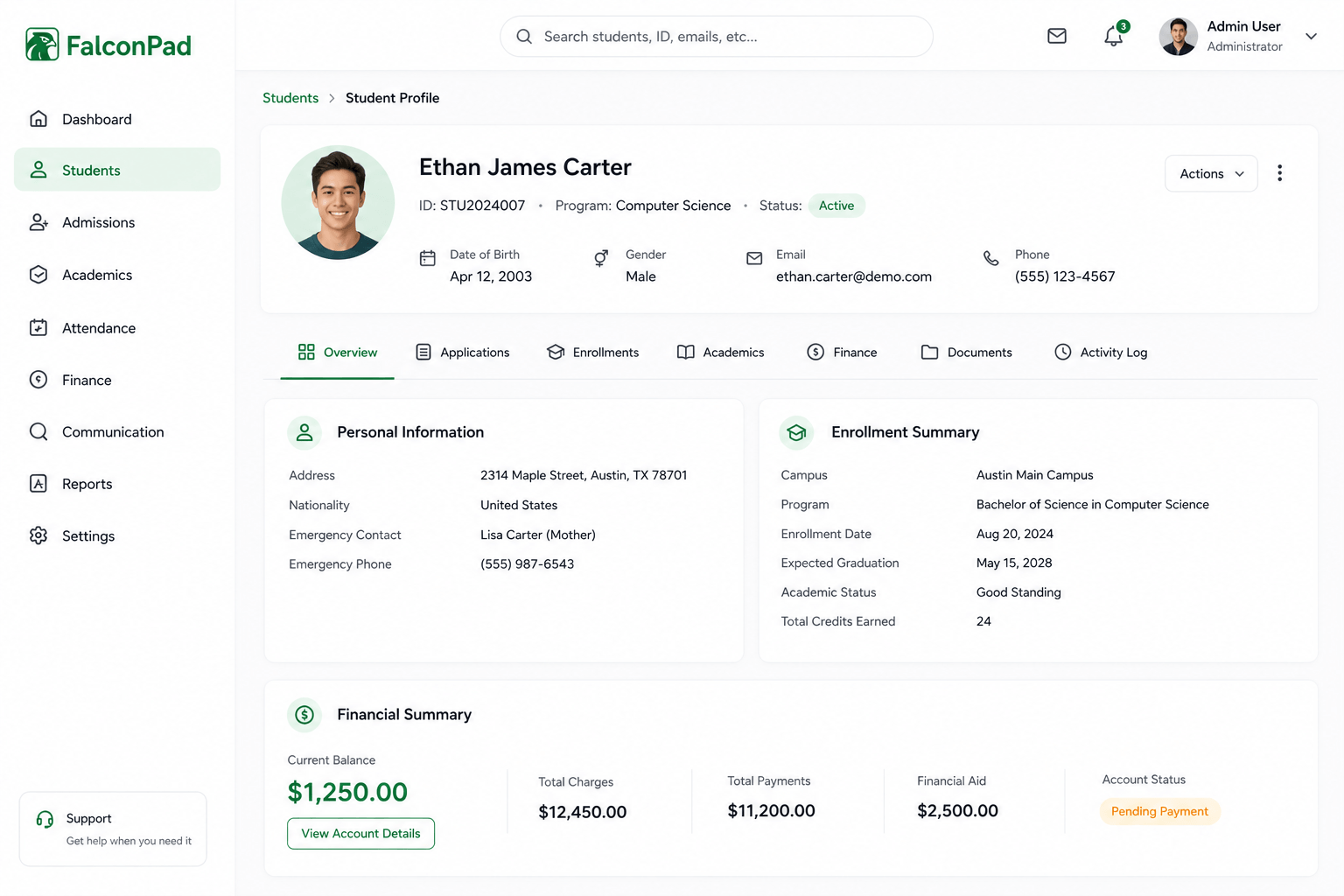Click the Date of Birth calendar icon

[428, 258]
